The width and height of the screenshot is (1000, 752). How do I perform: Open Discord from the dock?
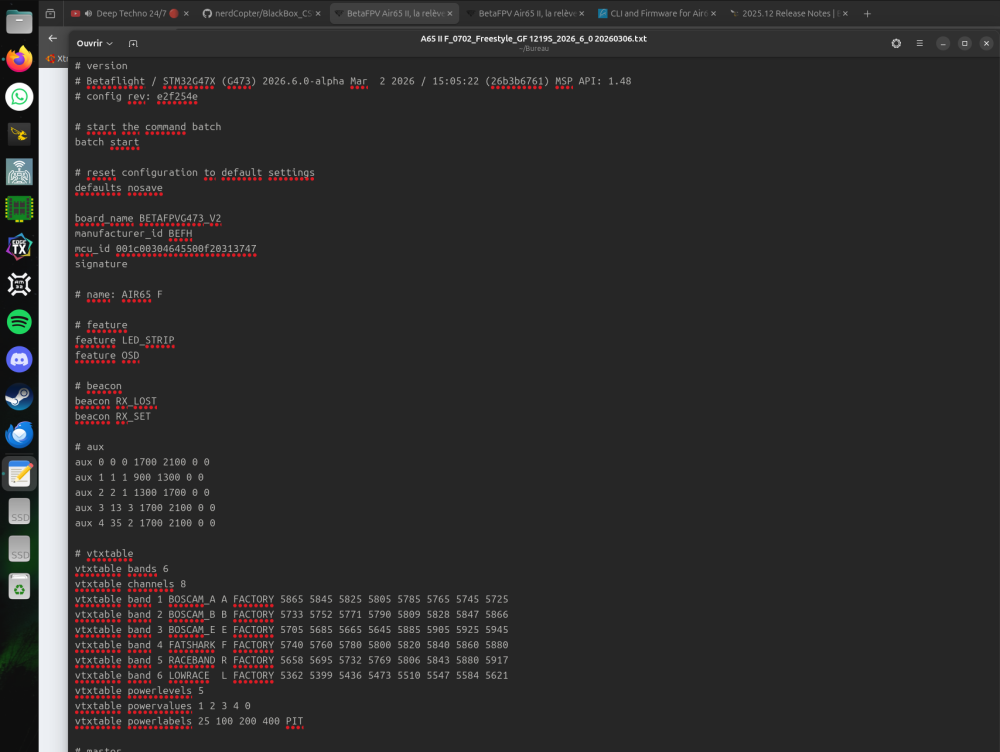[x=19, y=359]
